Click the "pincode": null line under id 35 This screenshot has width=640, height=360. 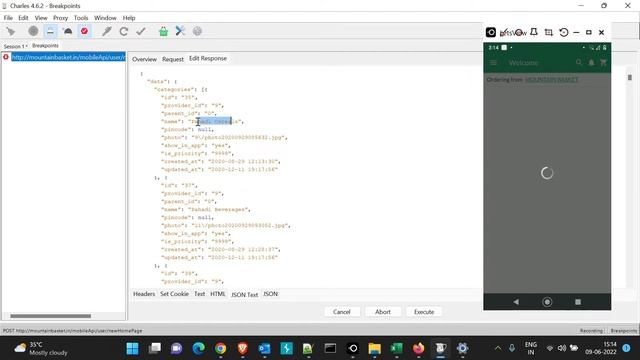pyautogui.click(x=187, y=129)
